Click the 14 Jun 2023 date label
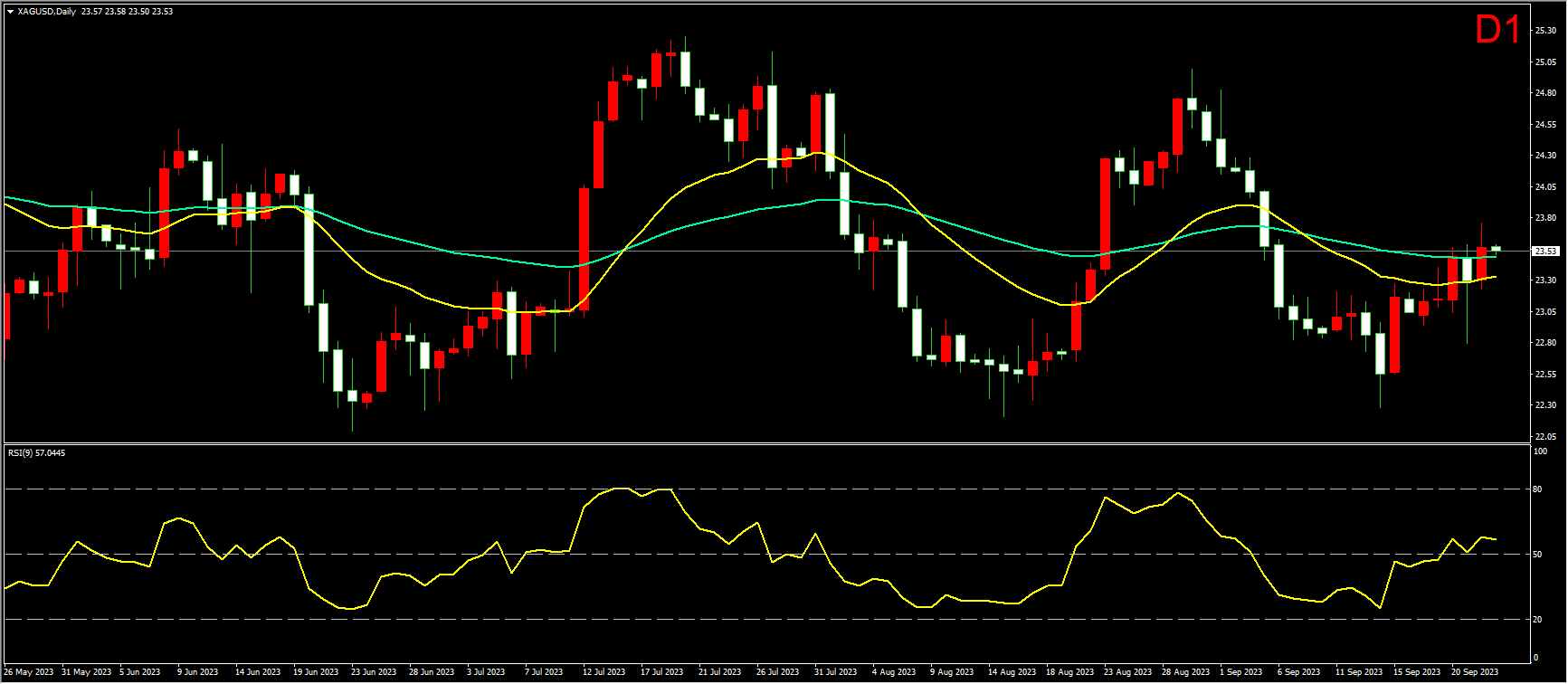 click(x=257, y=672)
